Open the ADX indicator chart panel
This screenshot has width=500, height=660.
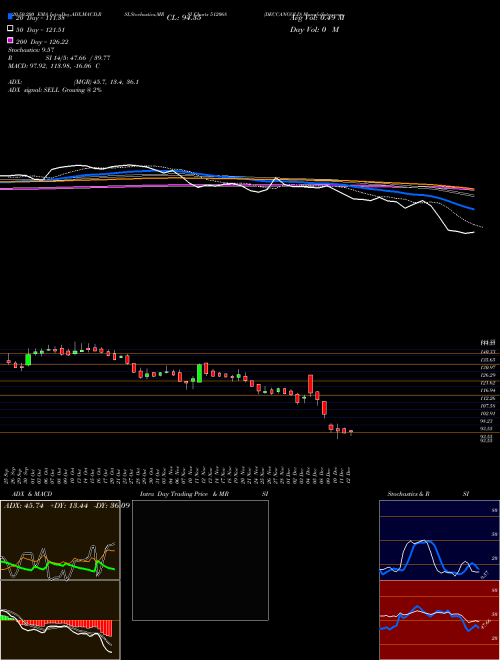(x=60, y=540)
